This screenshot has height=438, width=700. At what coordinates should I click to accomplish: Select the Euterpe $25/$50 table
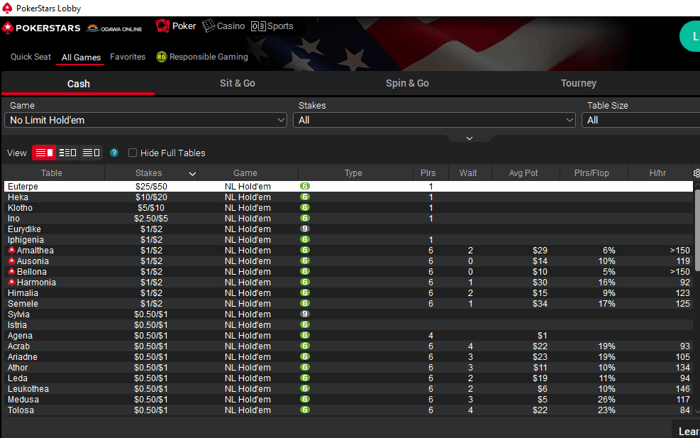[348, 186]
